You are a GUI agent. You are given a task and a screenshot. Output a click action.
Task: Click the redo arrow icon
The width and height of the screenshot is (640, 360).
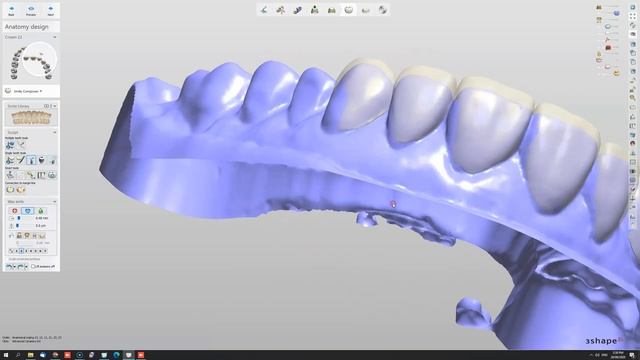tap(21, 267)
